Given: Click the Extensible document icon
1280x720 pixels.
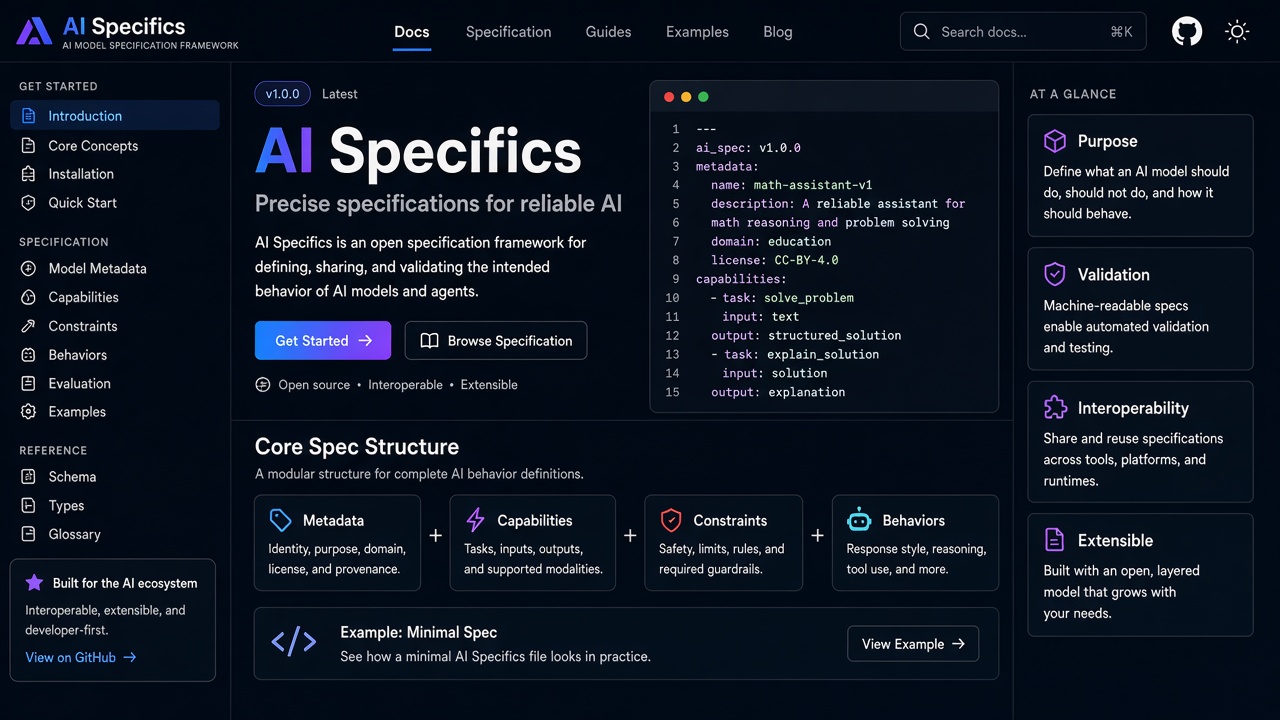Looking at the screenshot, I should (x=1055, y=540).
